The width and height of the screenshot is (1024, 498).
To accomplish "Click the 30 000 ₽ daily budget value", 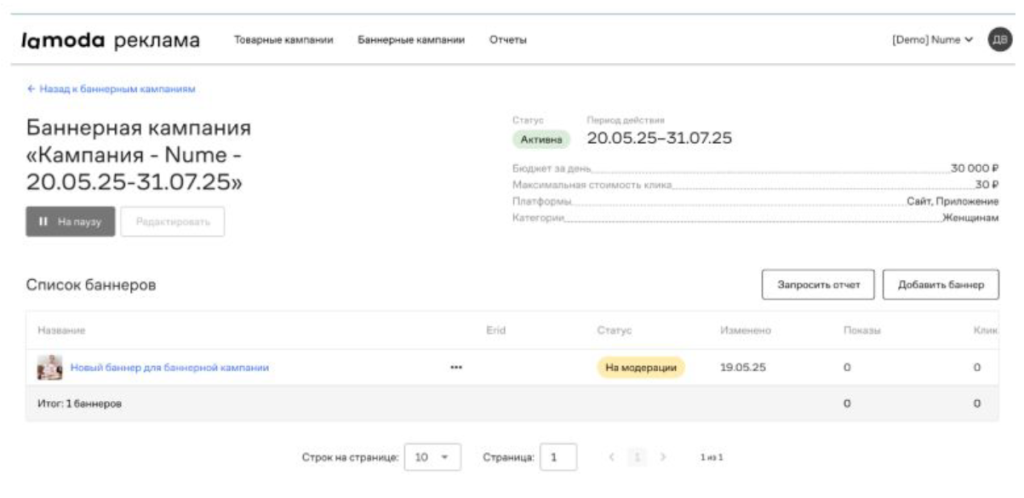I will [974, 168].
